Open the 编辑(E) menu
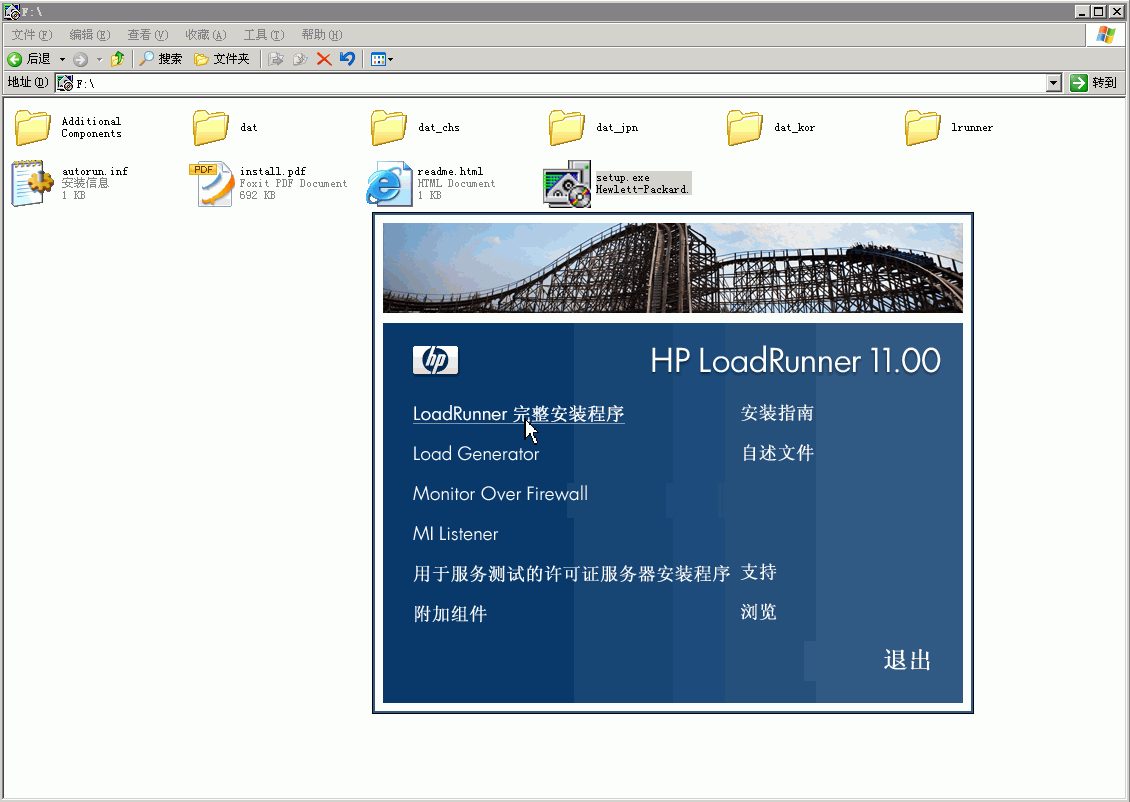Image resolution: width=1130 pixels, height=802 pixels. click(89, 35)
